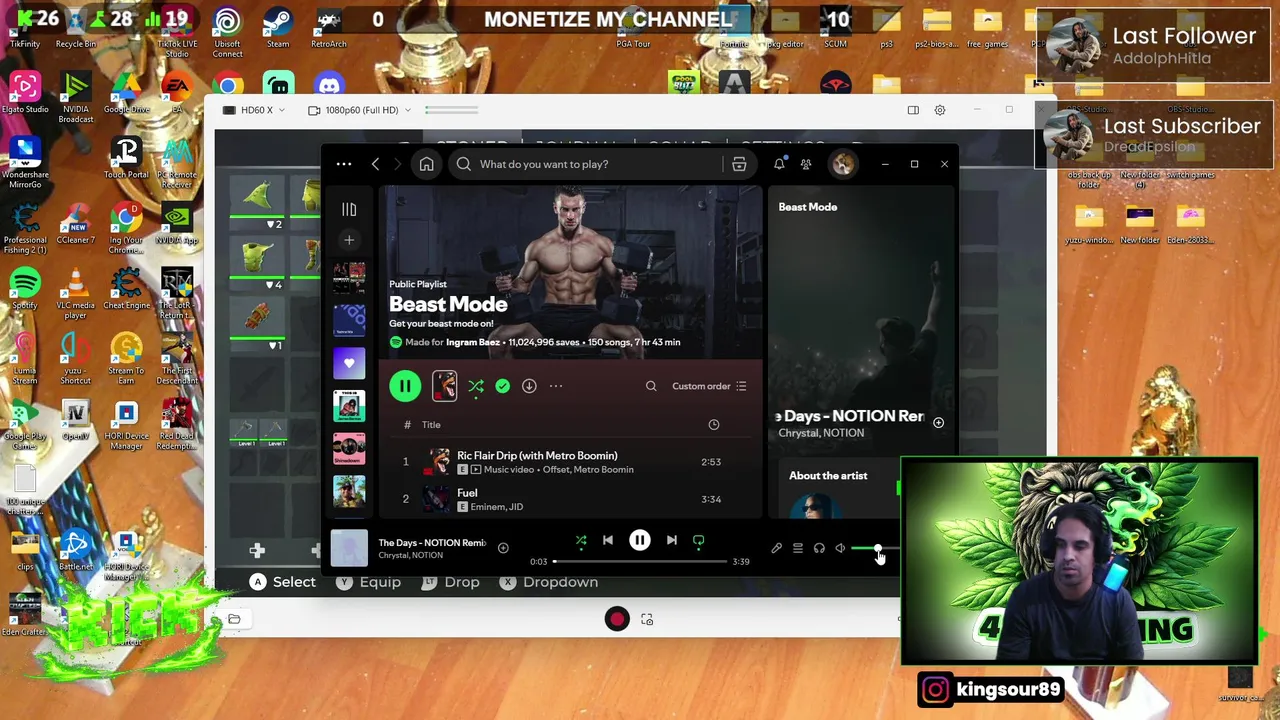Image resolution: width=1280 pixels, height=720 pixels.
Task: Open the Browse icon in search bar
Action: click(739, 164)
